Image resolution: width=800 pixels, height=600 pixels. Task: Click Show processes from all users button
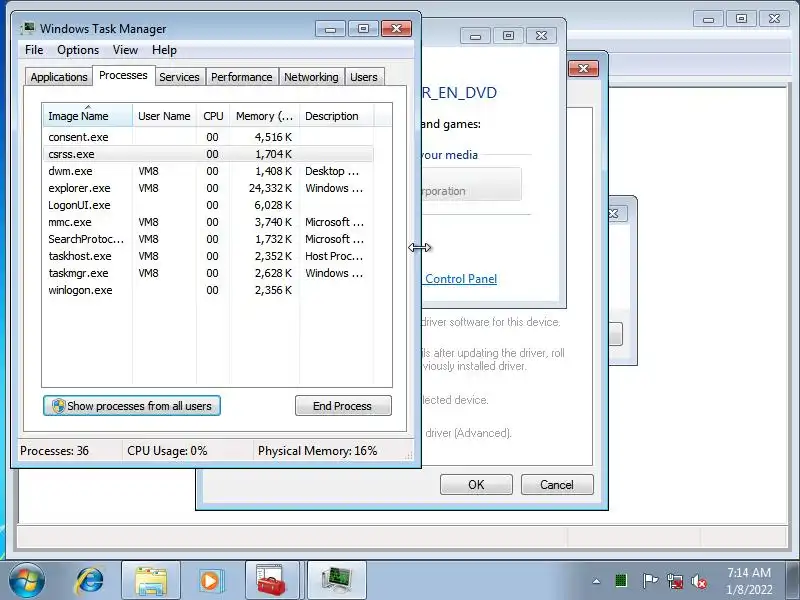point(132,406)
